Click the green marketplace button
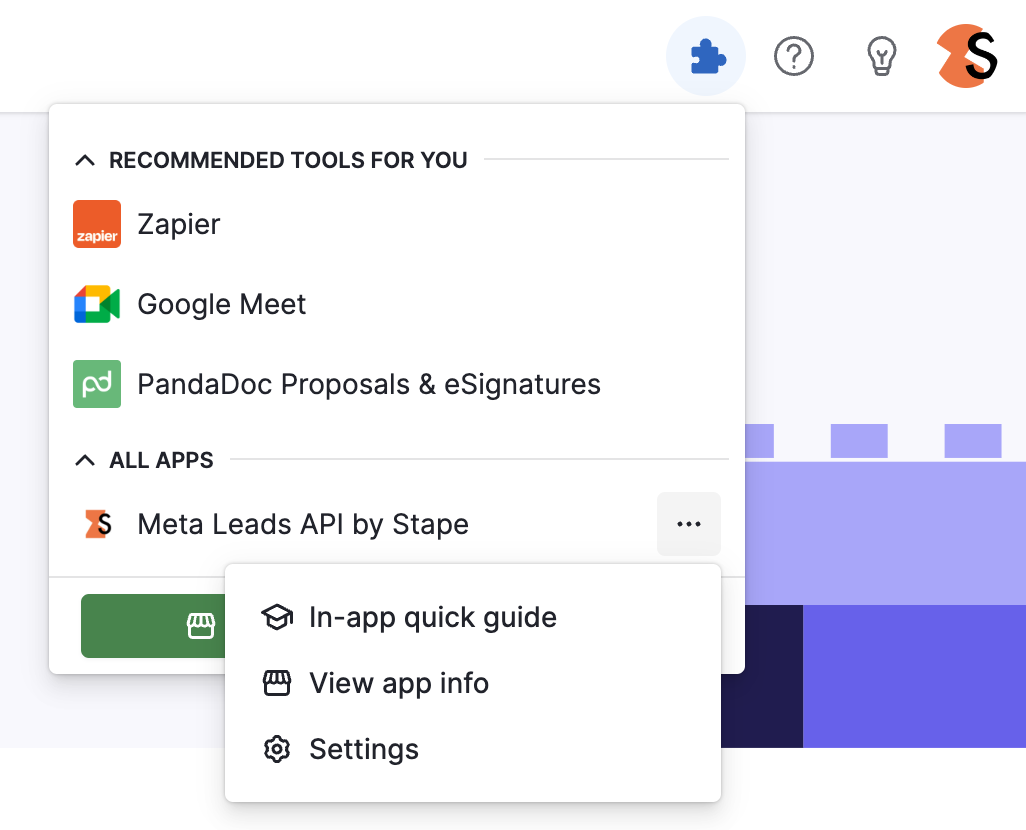The image size is (1026, 830). pos(153,626)
